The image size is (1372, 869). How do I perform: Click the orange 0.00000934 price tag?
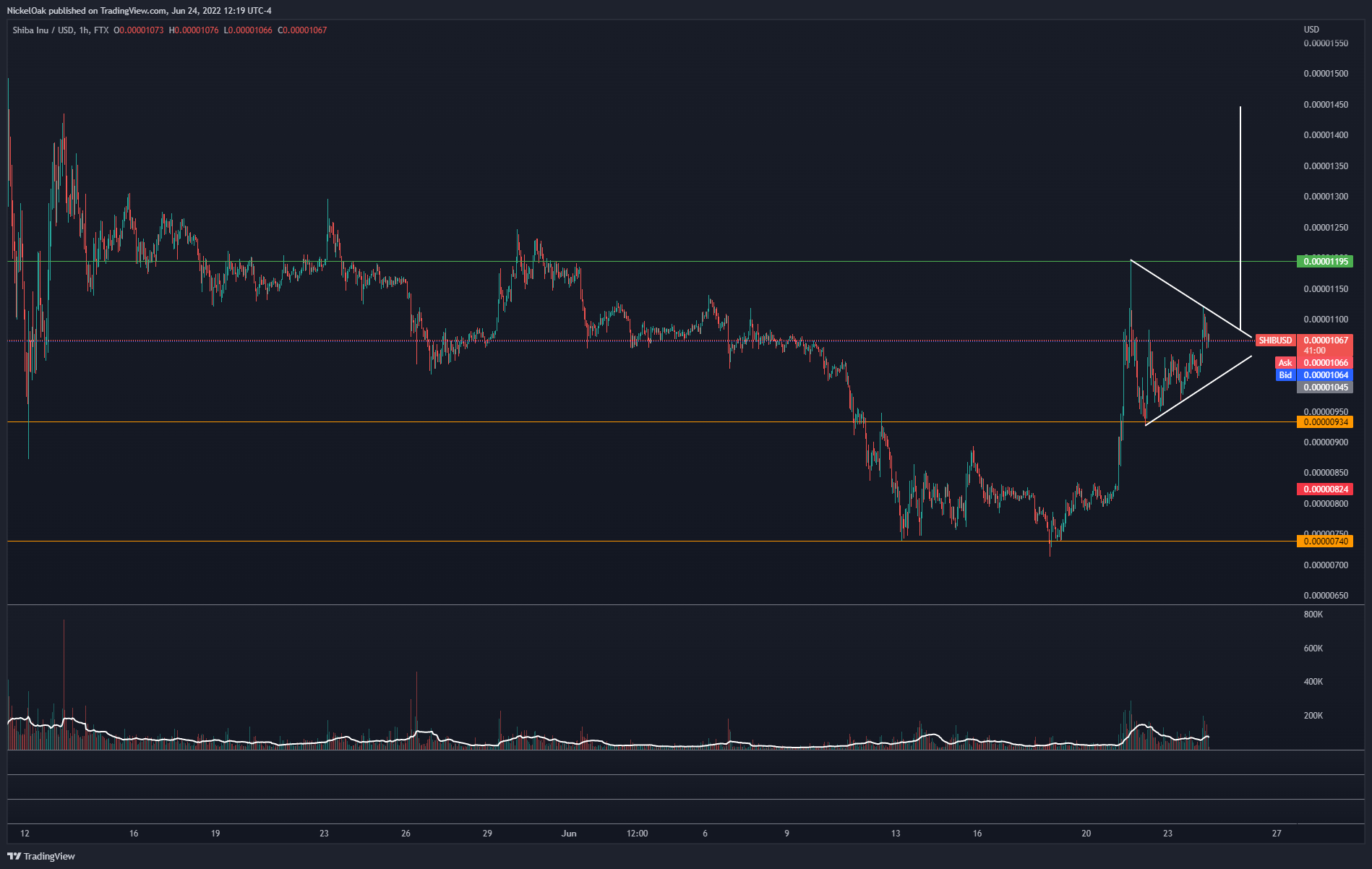pos(1325,422)
